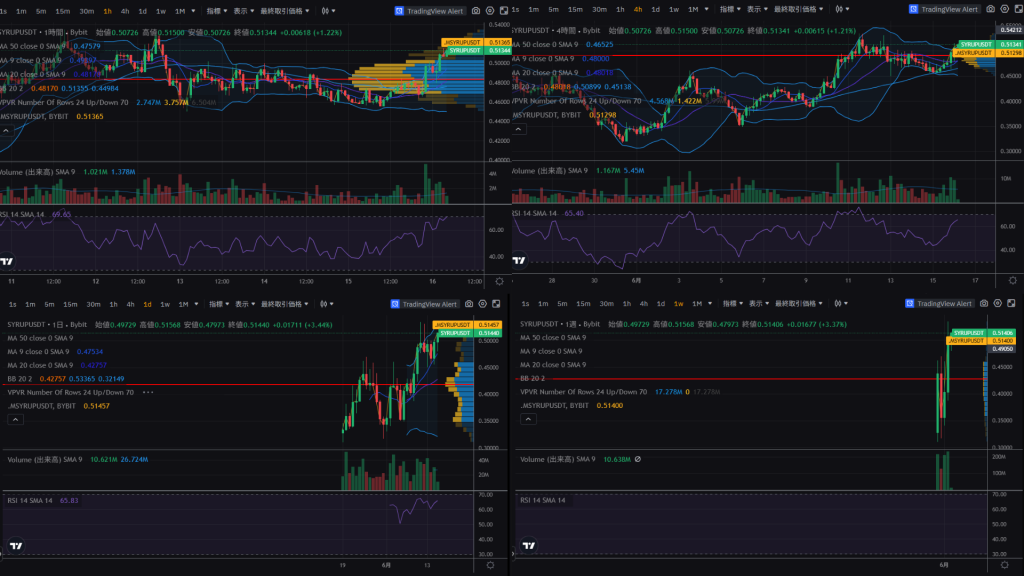Select the 15m timeframe on the 1-hour chart
The width and height of the screenshot is (1024, 576).
(x=63, y=11)
